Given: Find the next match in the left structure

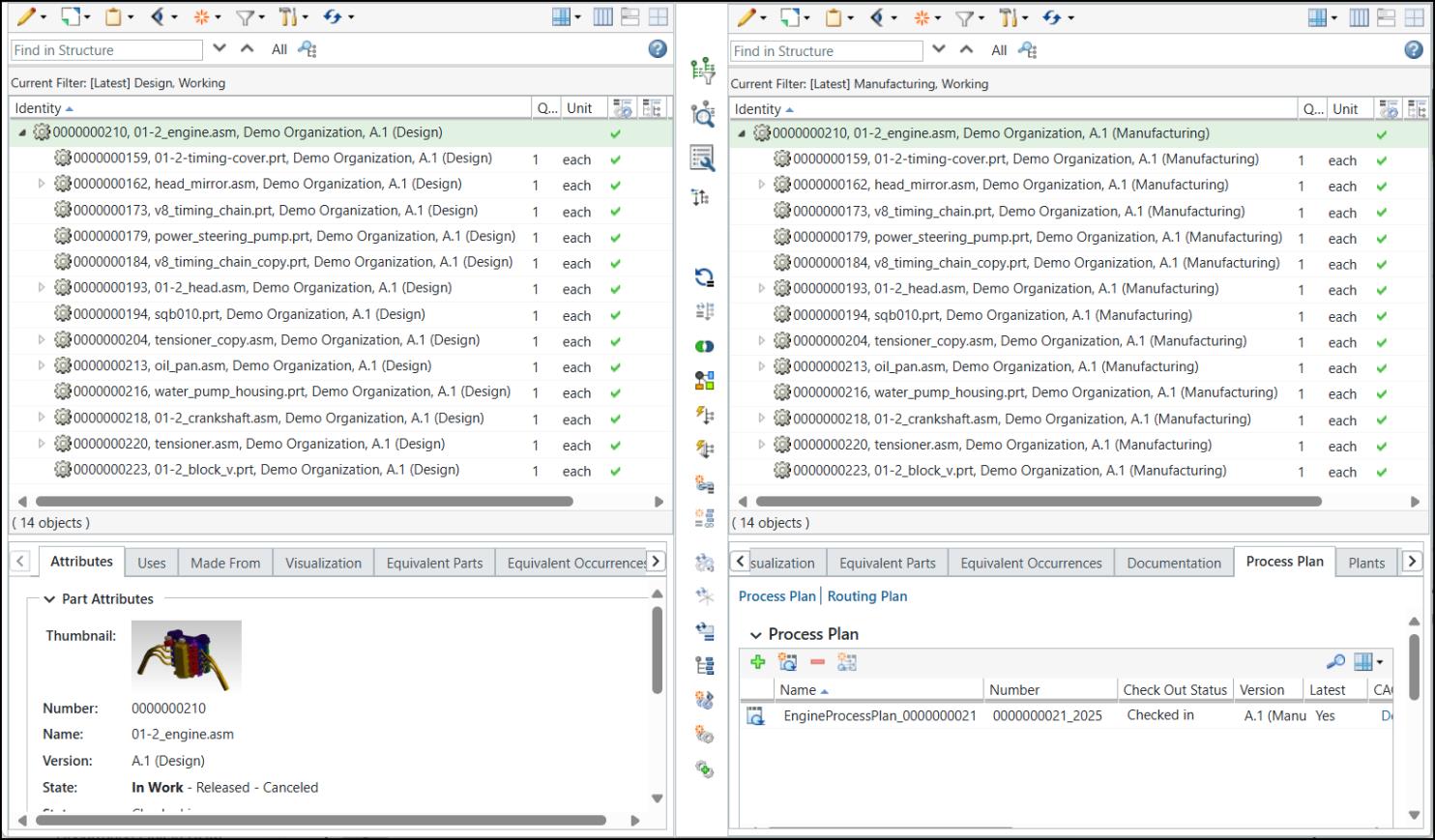Looking at the screenshot, I should pos(220,49).
